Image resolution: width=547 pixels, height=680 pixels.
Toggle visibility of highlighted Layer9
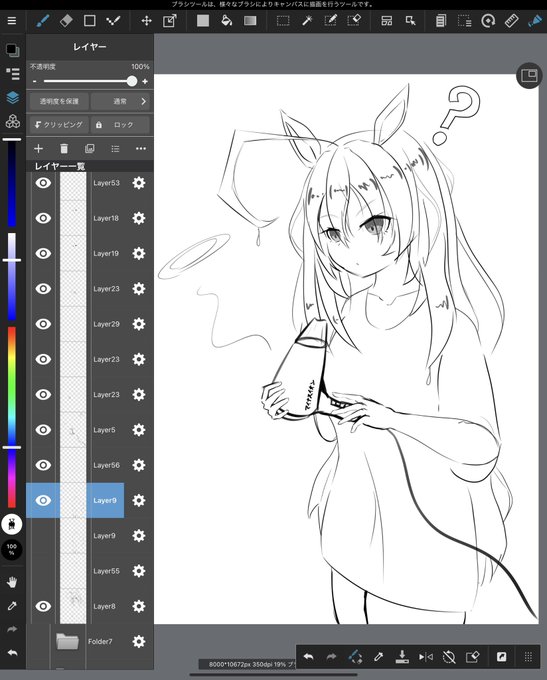click(43, 500)
